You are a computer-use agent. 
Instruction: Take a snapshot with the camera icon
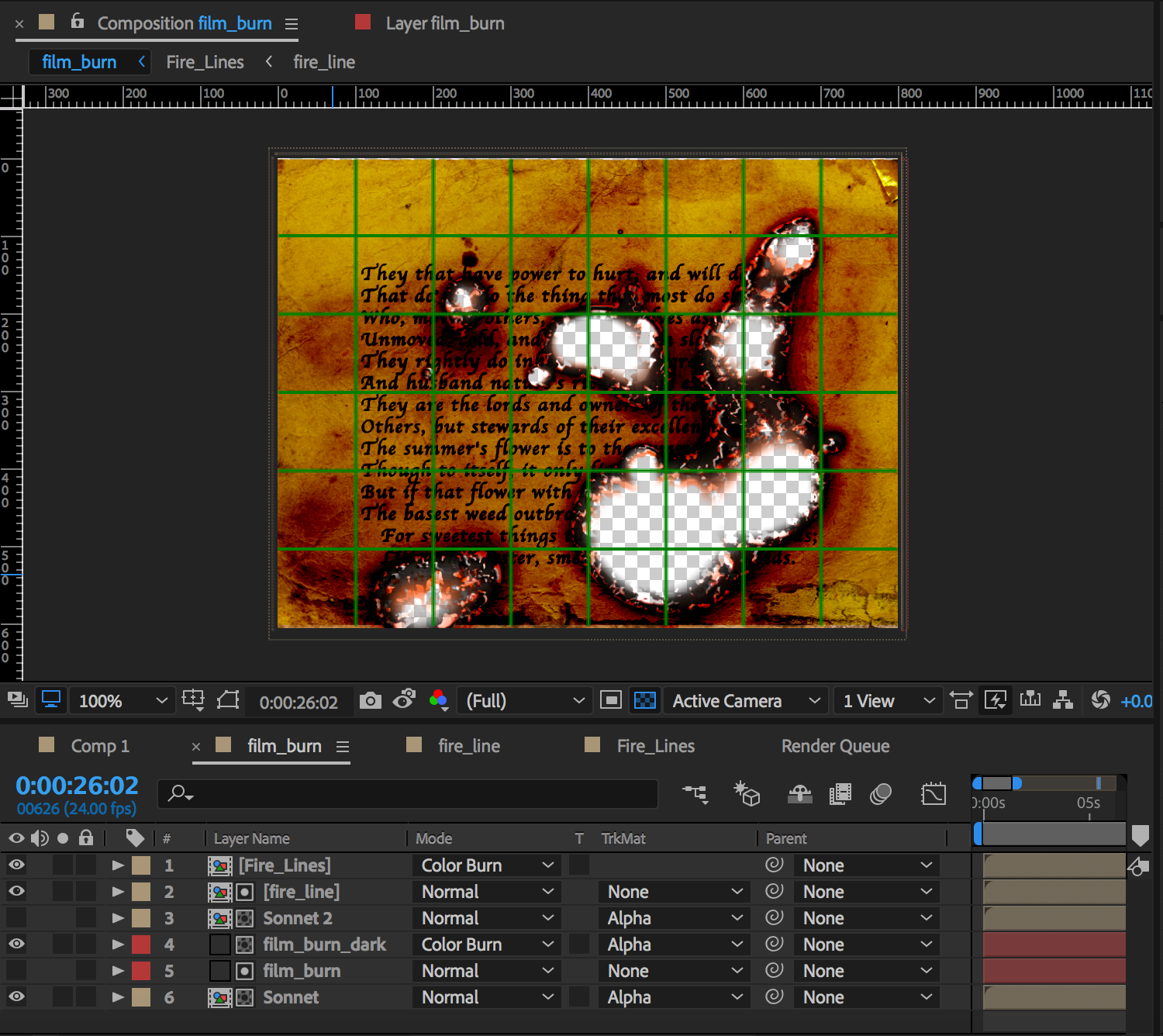[371, 700]
